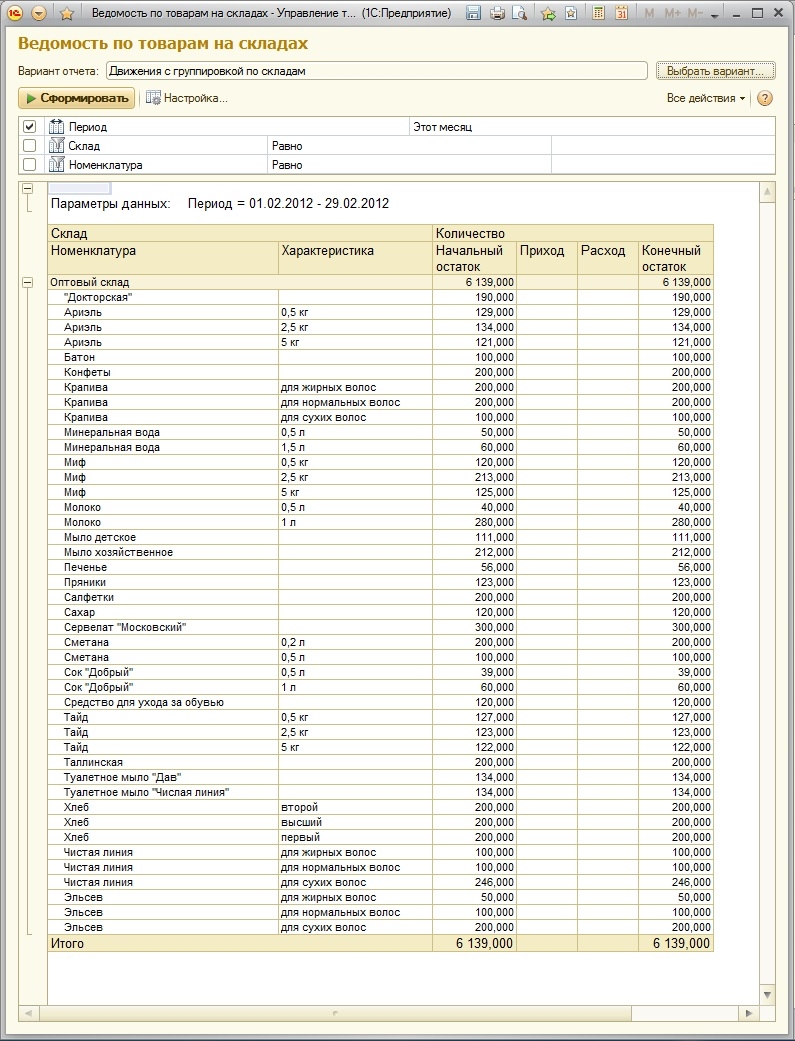Collapse the report parameters group

pos(27,189)
